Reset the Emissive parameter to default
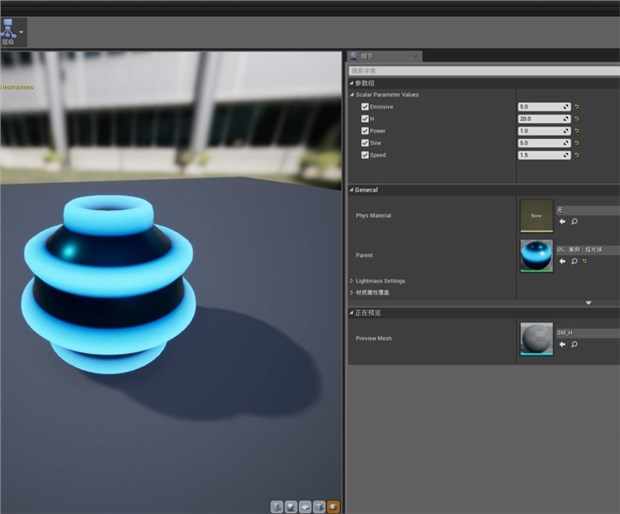Viewport: 620px width, 514px height. [x=577, y=107]
